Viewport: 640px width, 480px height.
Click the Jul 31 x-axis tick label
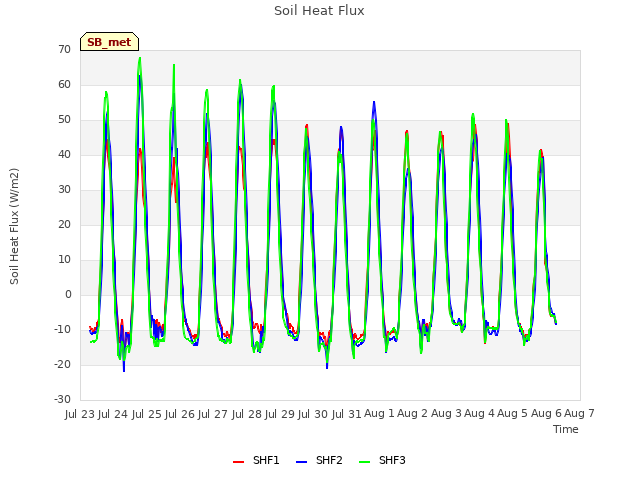coord(347,414)
